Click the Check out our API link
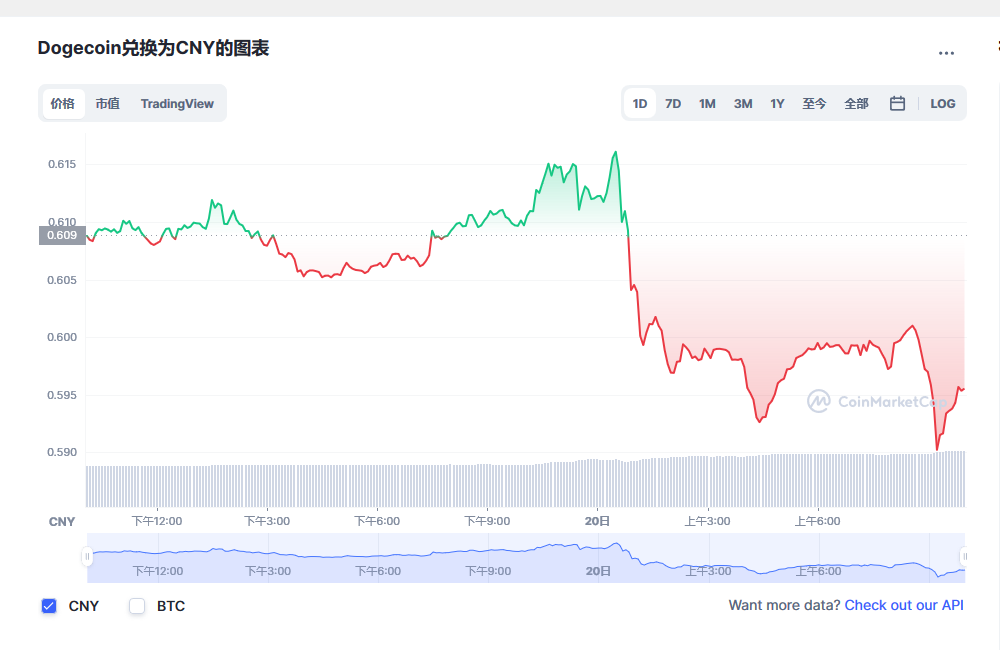Viewport: 1000px width, 650px height. (904, 605)
